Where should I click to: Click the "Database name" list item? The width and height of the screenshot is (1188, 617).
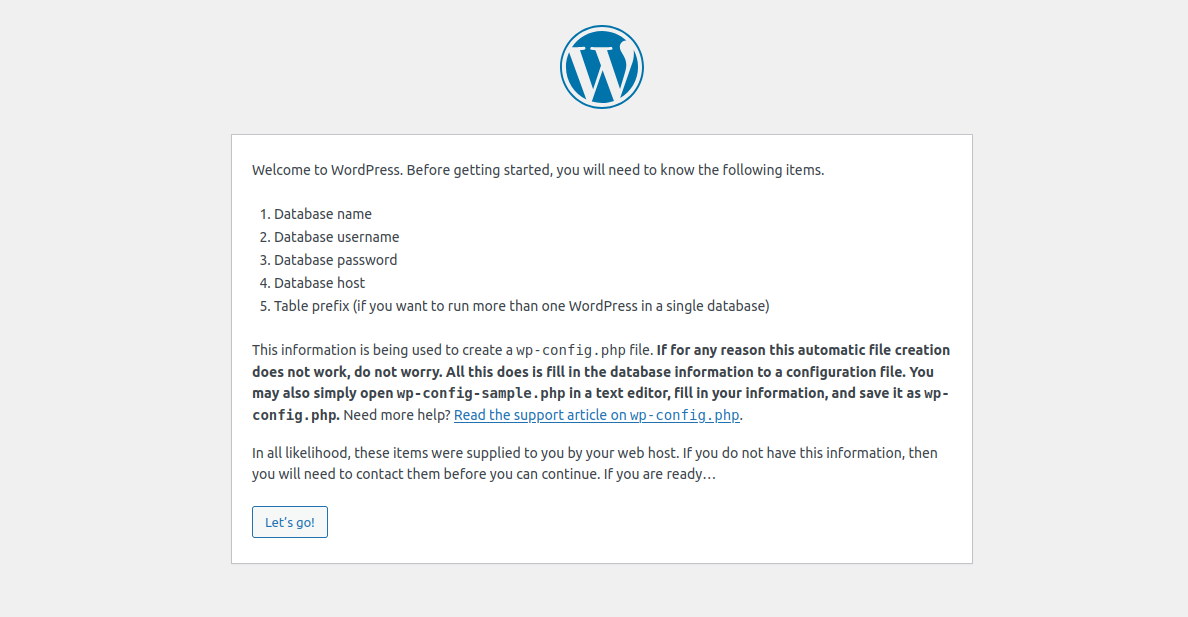[322, 214]
